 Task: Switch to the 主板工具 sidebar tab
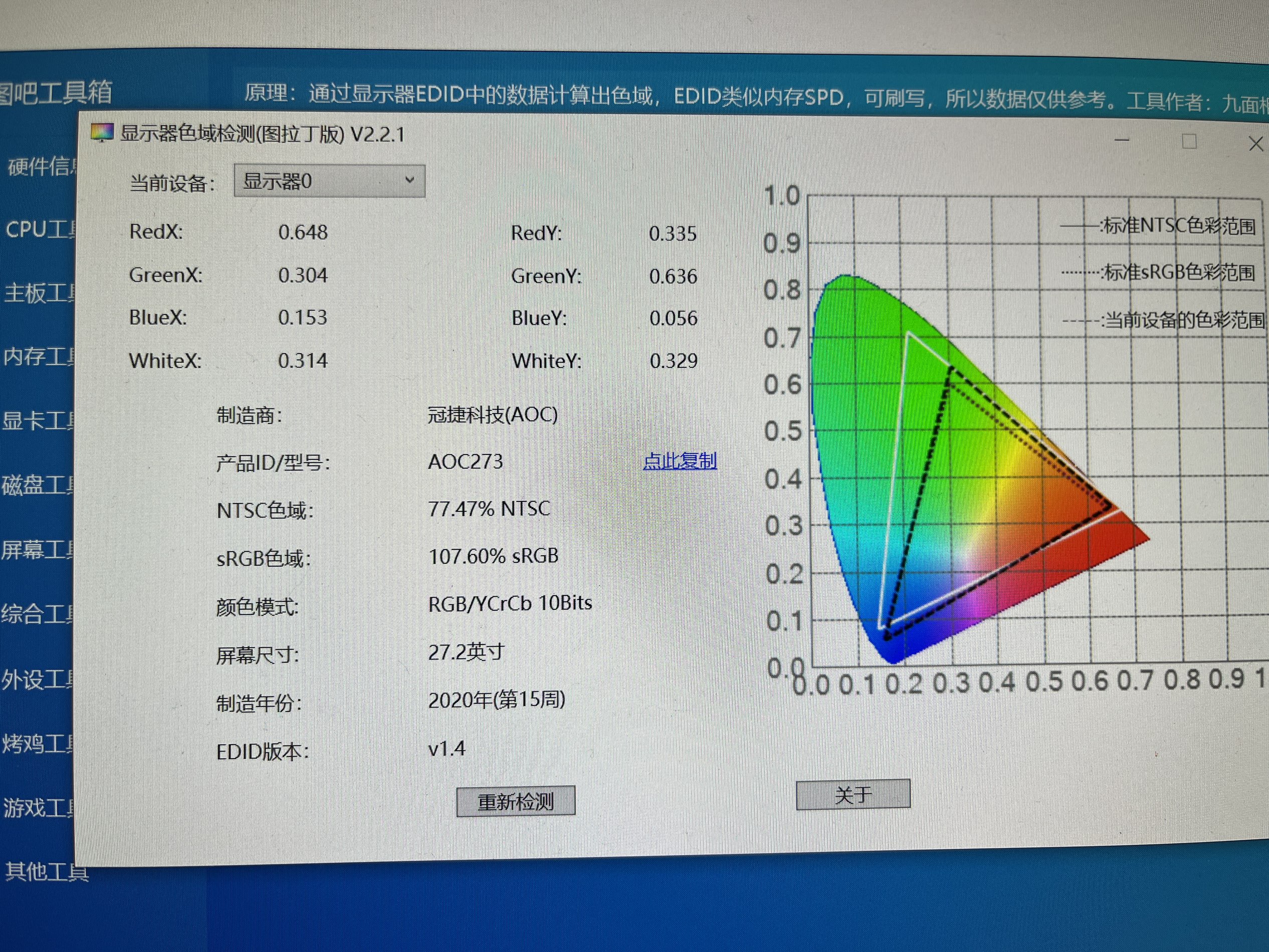tap(39, 293)
